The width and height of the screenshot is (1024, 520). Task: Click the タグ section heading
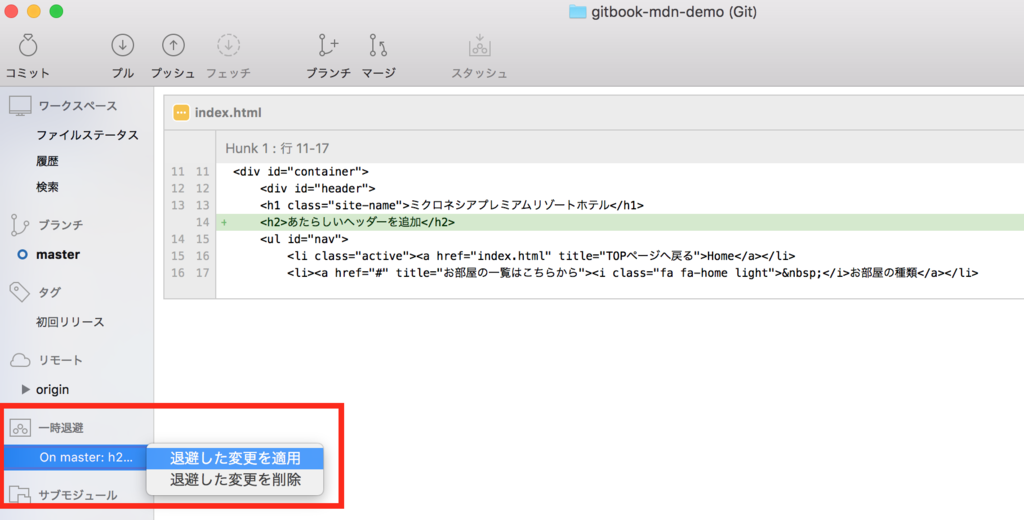[50, 292]
